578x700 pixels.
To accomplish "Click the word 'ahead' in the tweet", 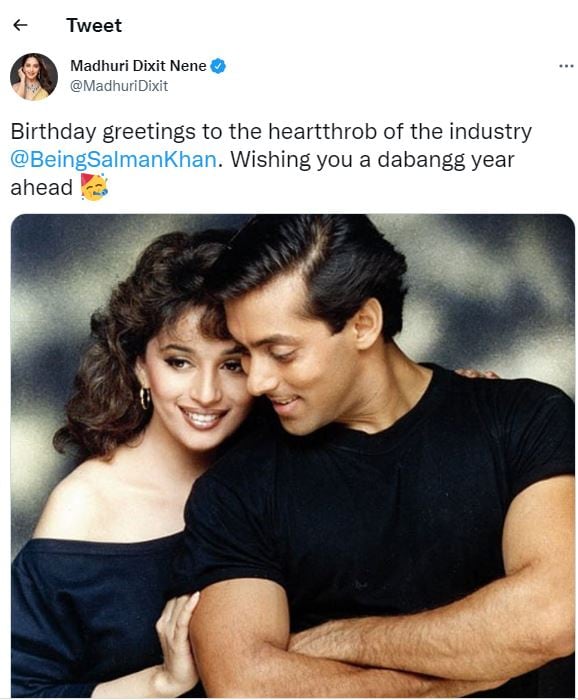I will point(42,188).
